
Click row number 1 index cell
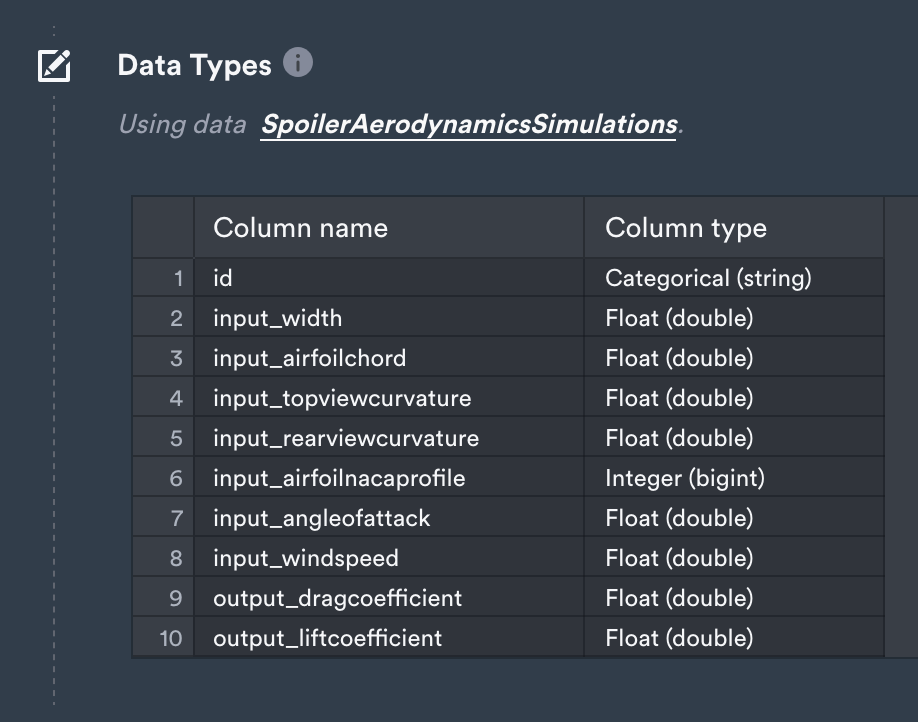pyautogui.click(x=163, y=278)
